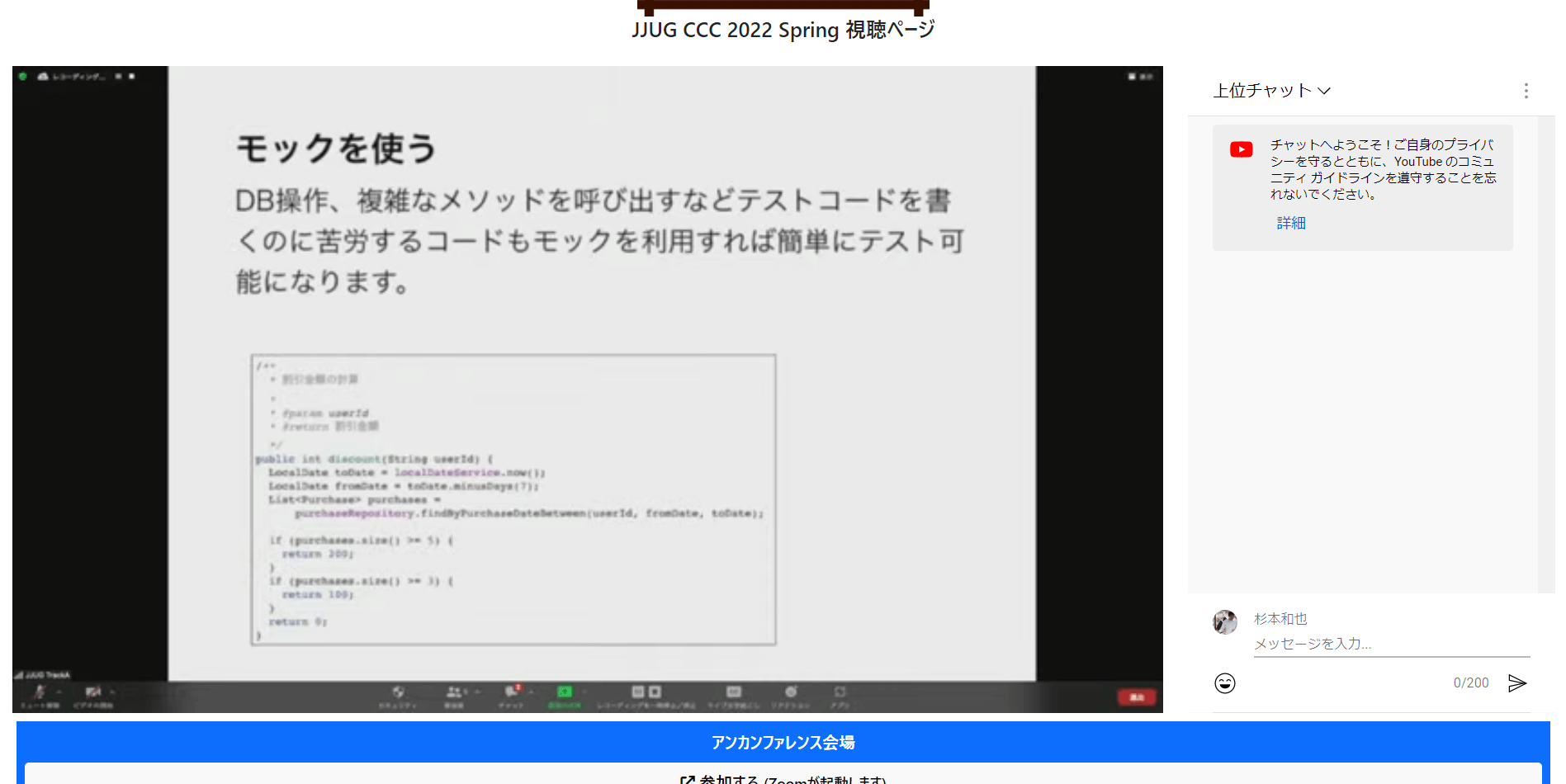Open the reactions icon in Zoom toolbar
The image size is (1566, 784).
coord(791,692)
